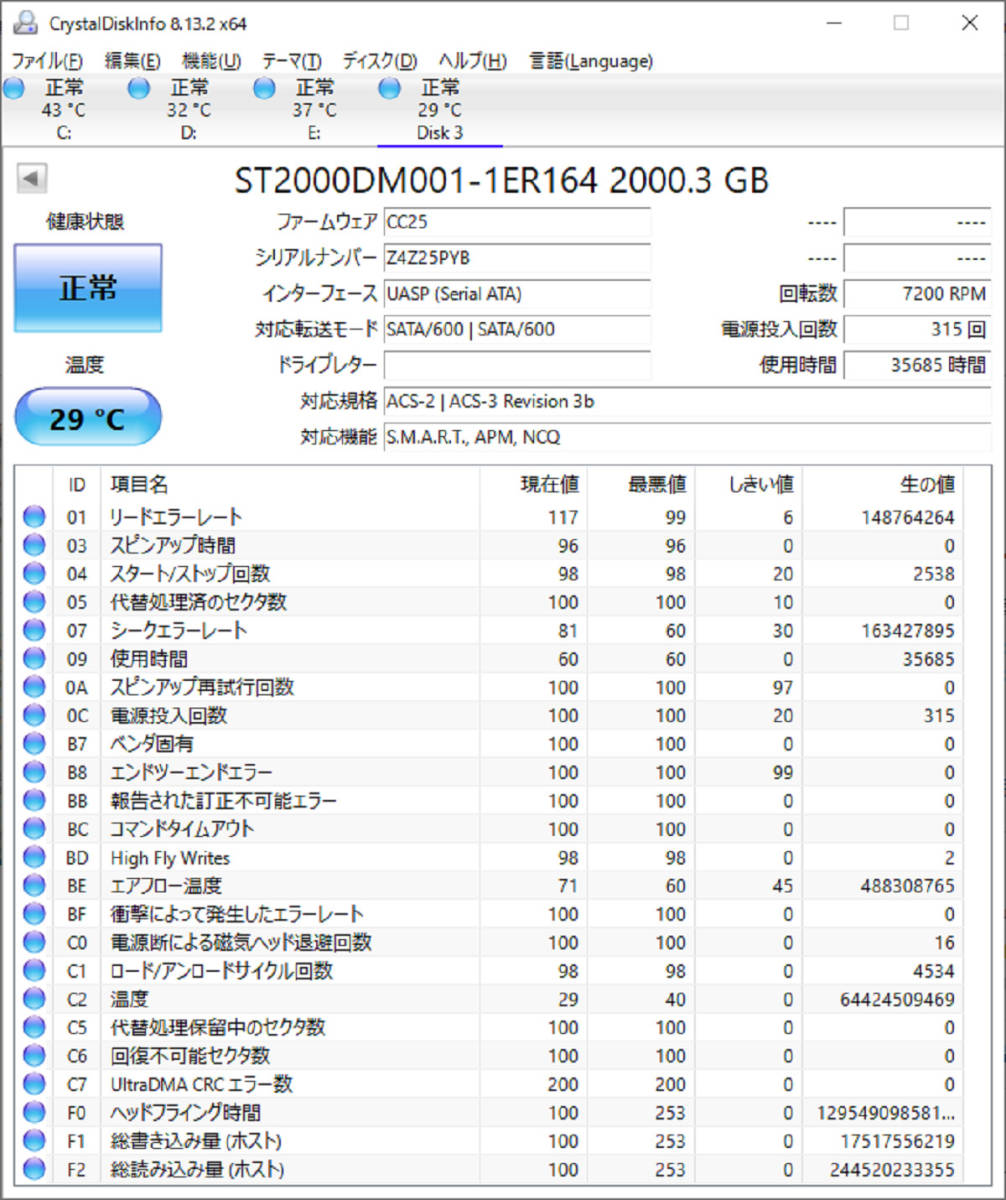The height and width of the screenshot is (1200, 1006).
Task: Click the previous disk arrow button
Action: point(32,179)
